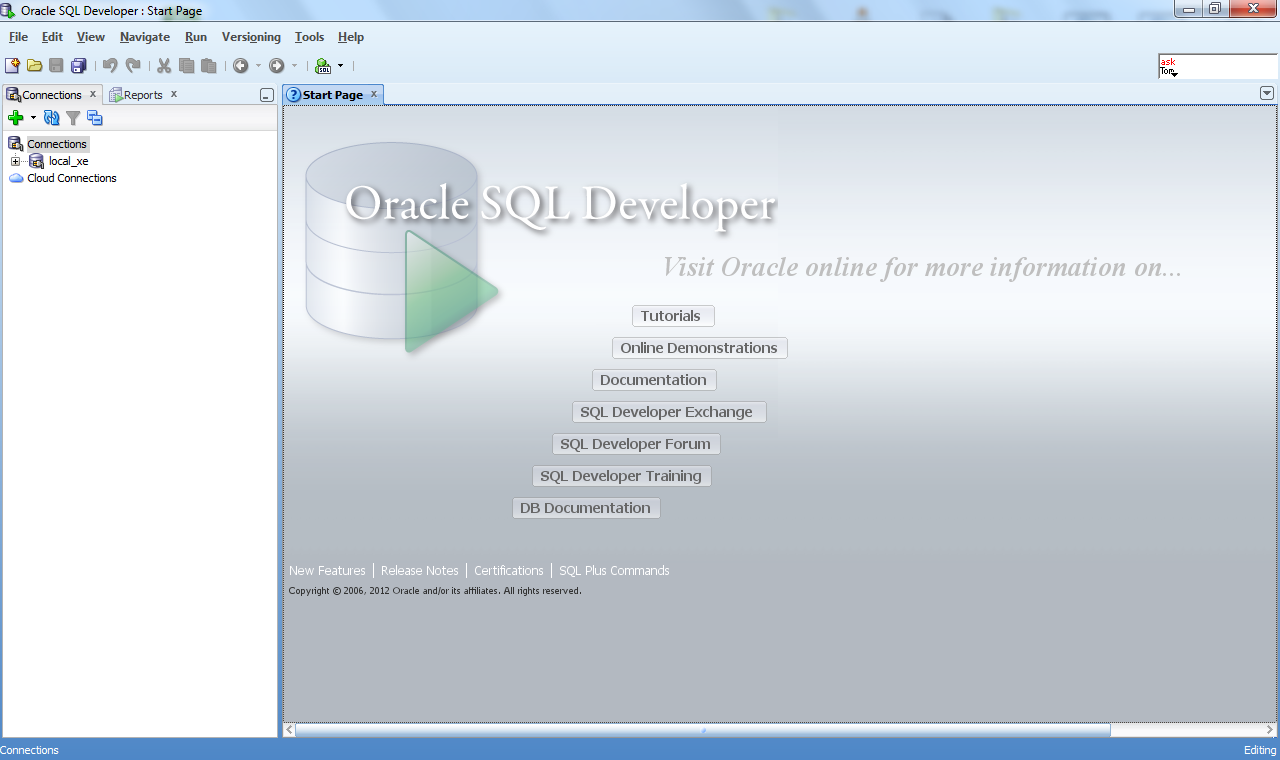The image size is (1280, 760).
Task: Click the Start Page horizontal scrollbar
Action: [703, 730]
